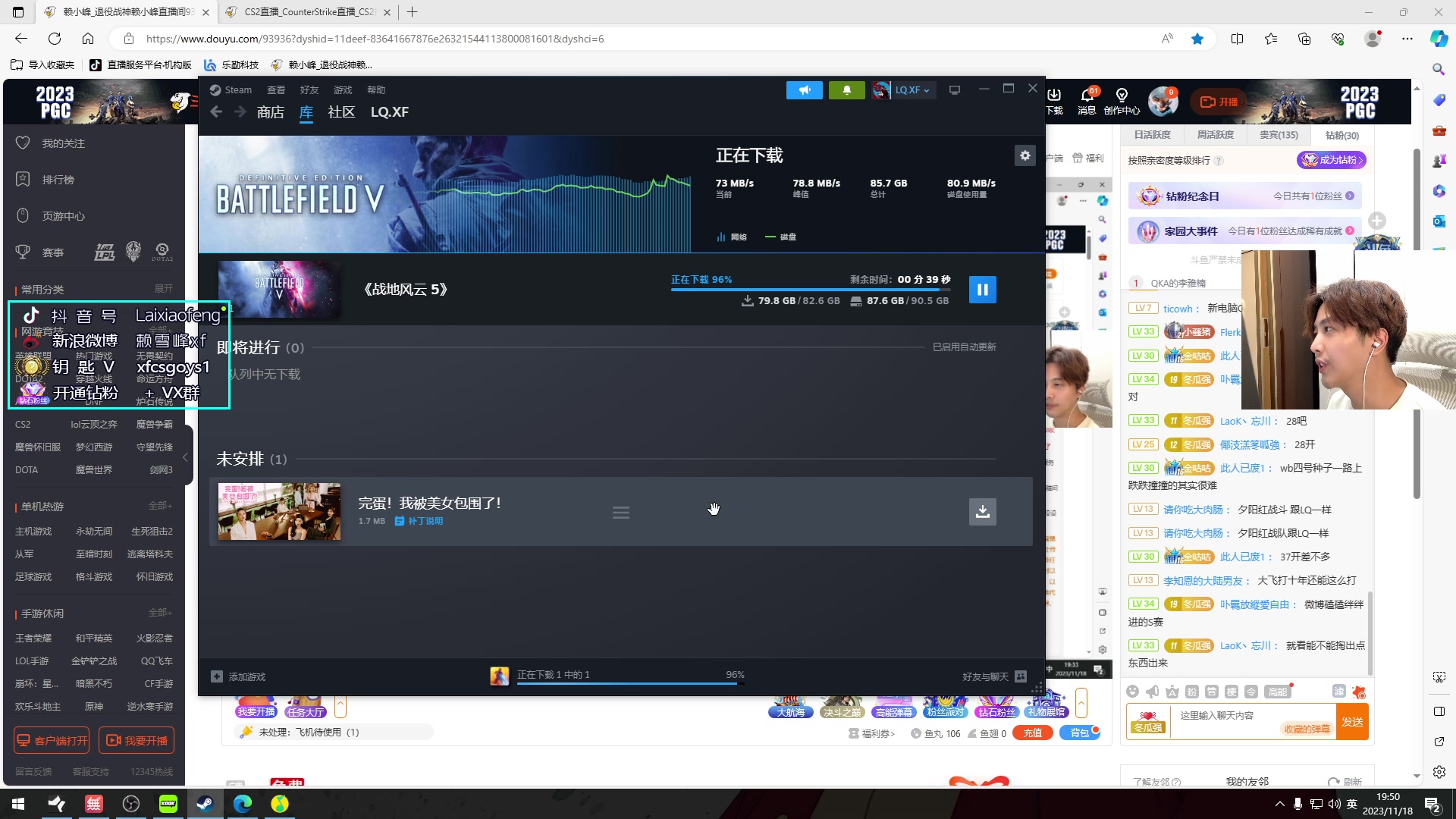Click the 粉 fan badge chat icon
The width and height of the screenshot is (1456, 819).
(1192, 692)
